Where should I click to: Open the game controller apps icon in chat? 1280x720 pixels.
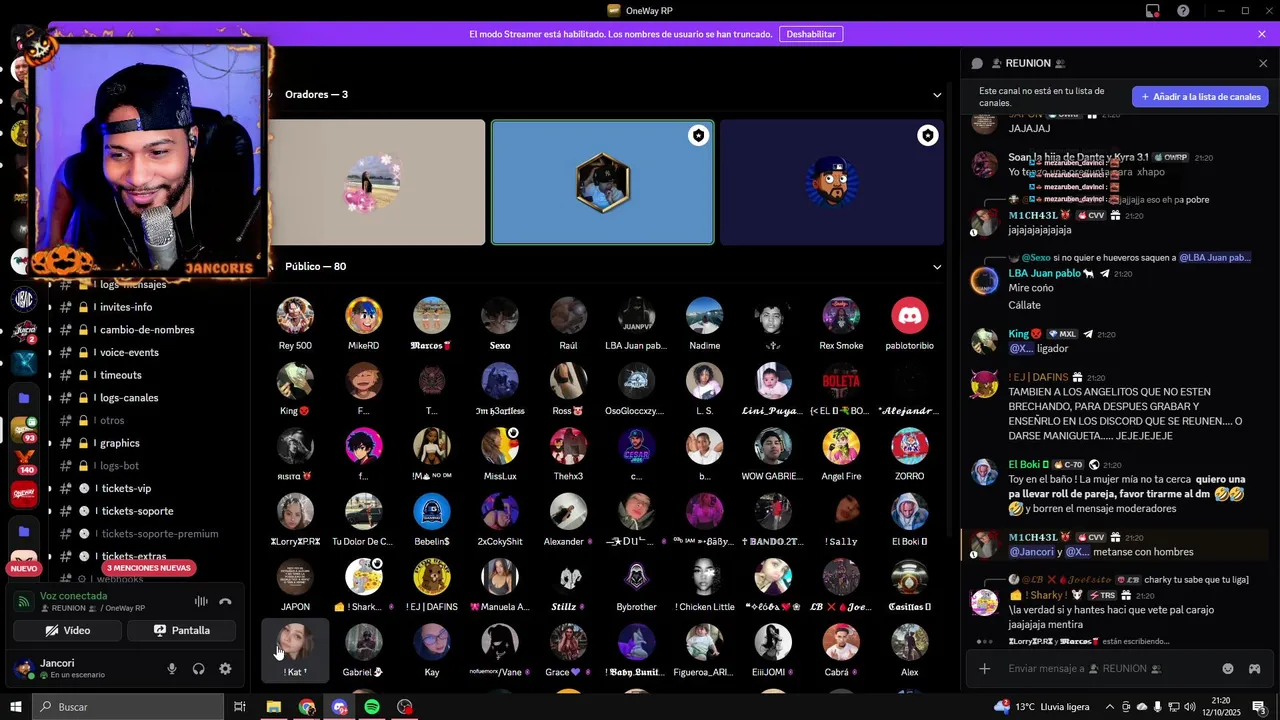pos(1254,668)
